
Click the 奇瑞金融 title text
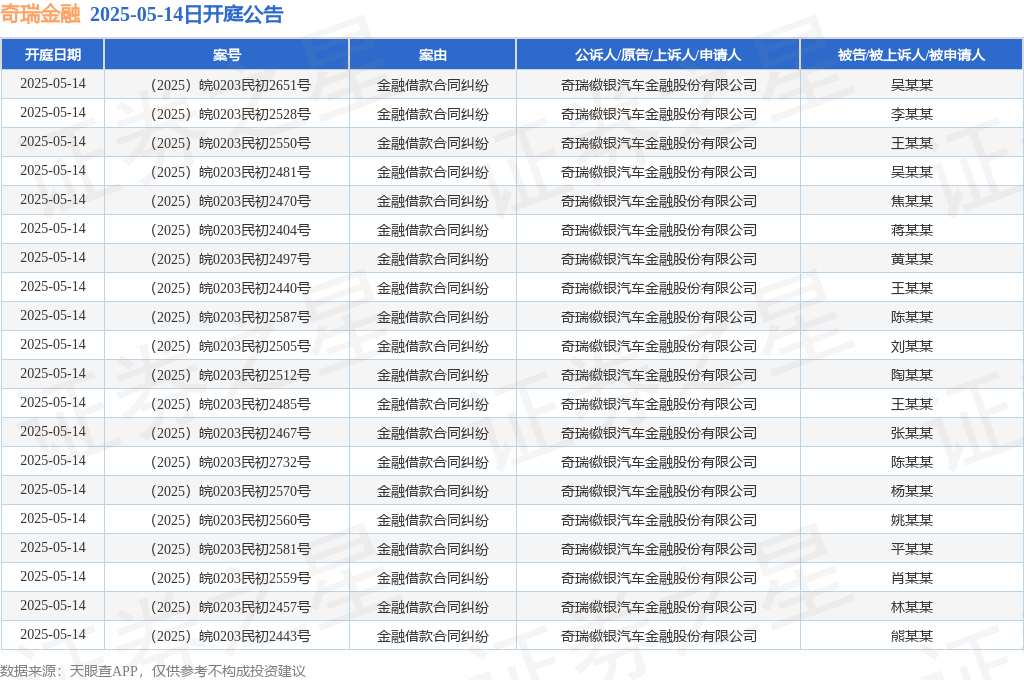click(40, 14)
